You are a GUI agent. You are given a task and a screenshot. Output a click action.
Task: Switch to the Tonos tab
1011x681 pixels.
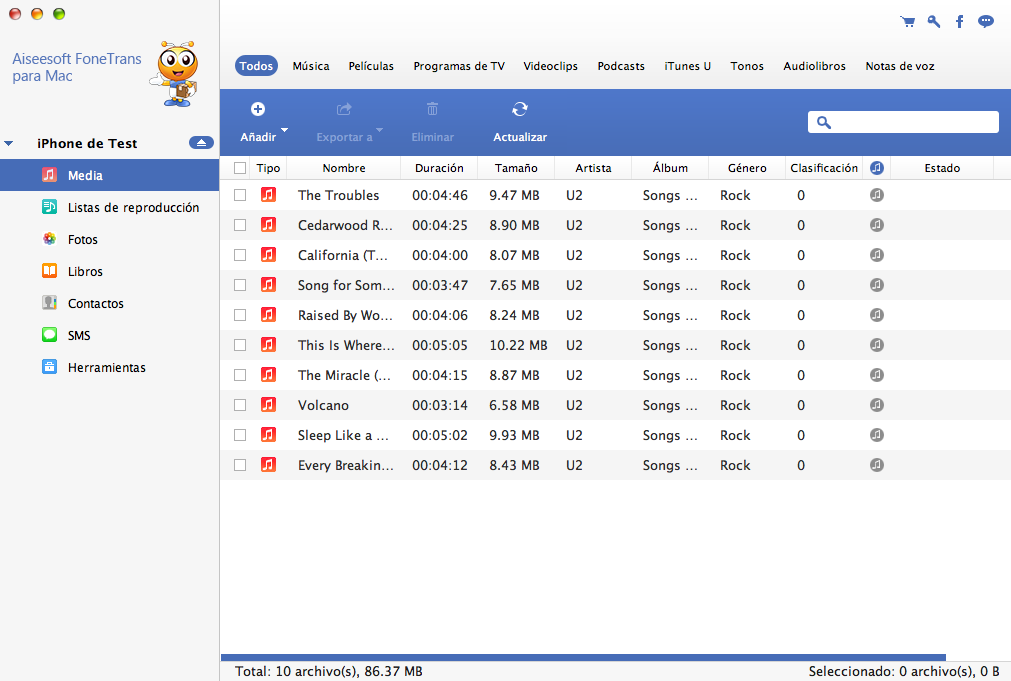pyautogui.click(x=747, y=66)
